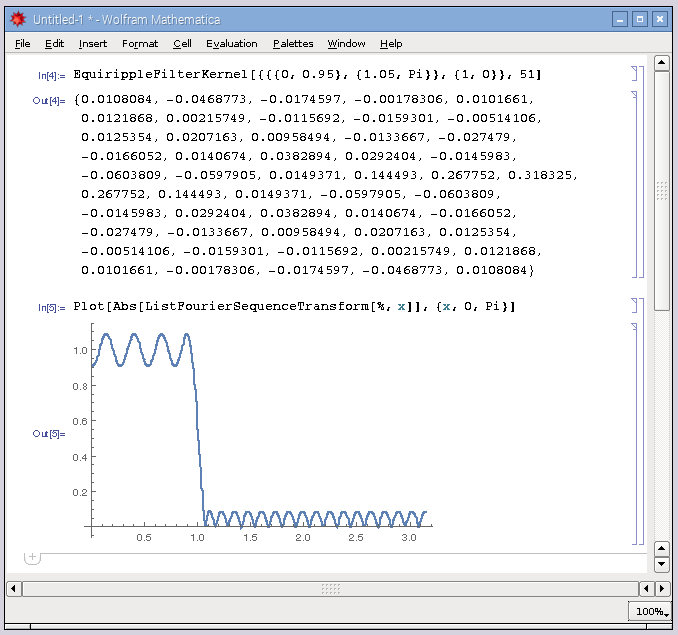Click the Mathematica spikey icon in title bar
Viewport: 678px width, 635px height.
18,19
